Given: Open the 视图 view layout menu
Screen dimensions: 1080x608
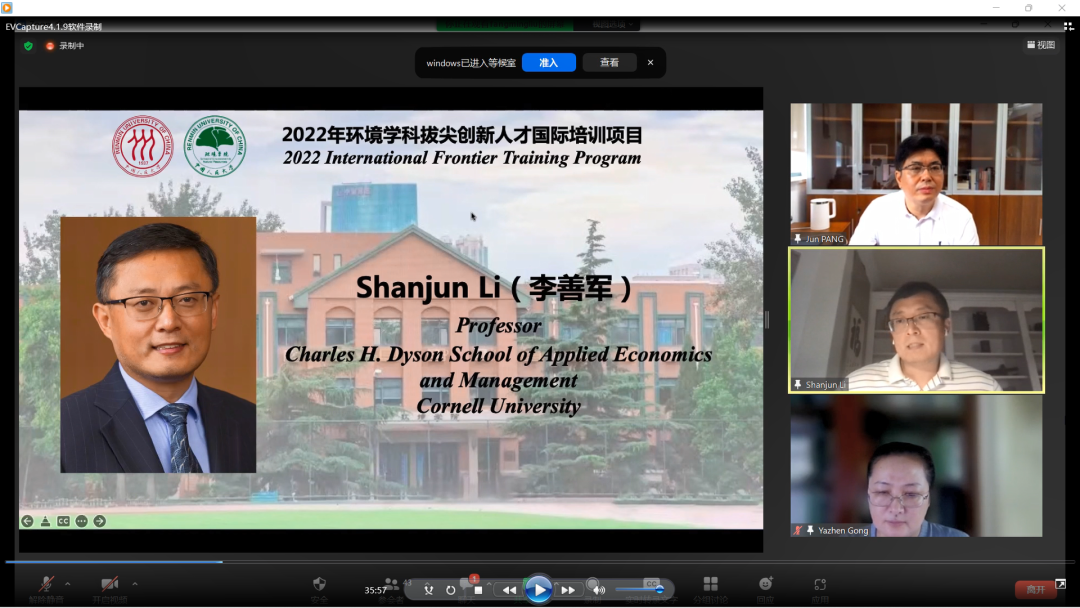Looking at the screenshot, I should pyautogui.click(x=1041, y=45).
